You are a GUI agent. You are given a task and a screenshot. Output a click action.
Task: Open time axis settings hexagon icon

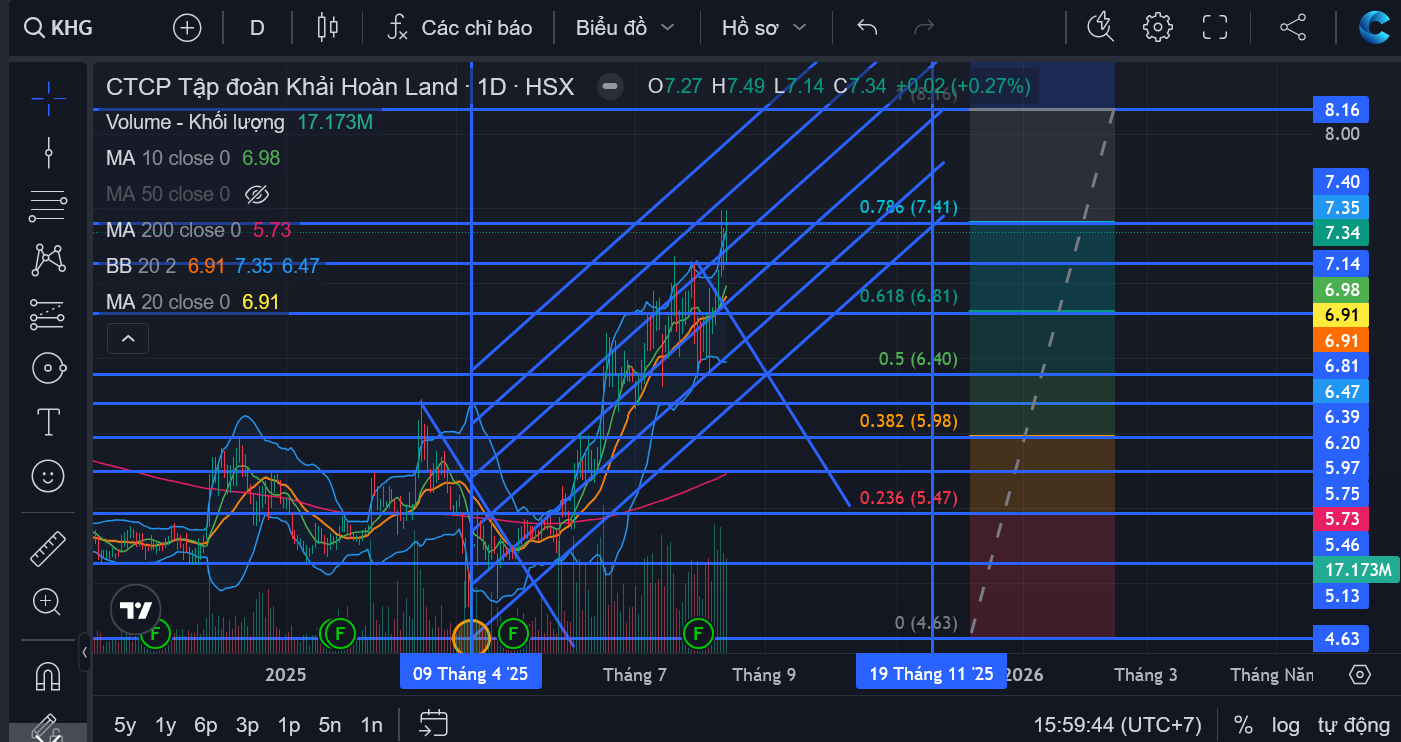(x=1359, y=675)
